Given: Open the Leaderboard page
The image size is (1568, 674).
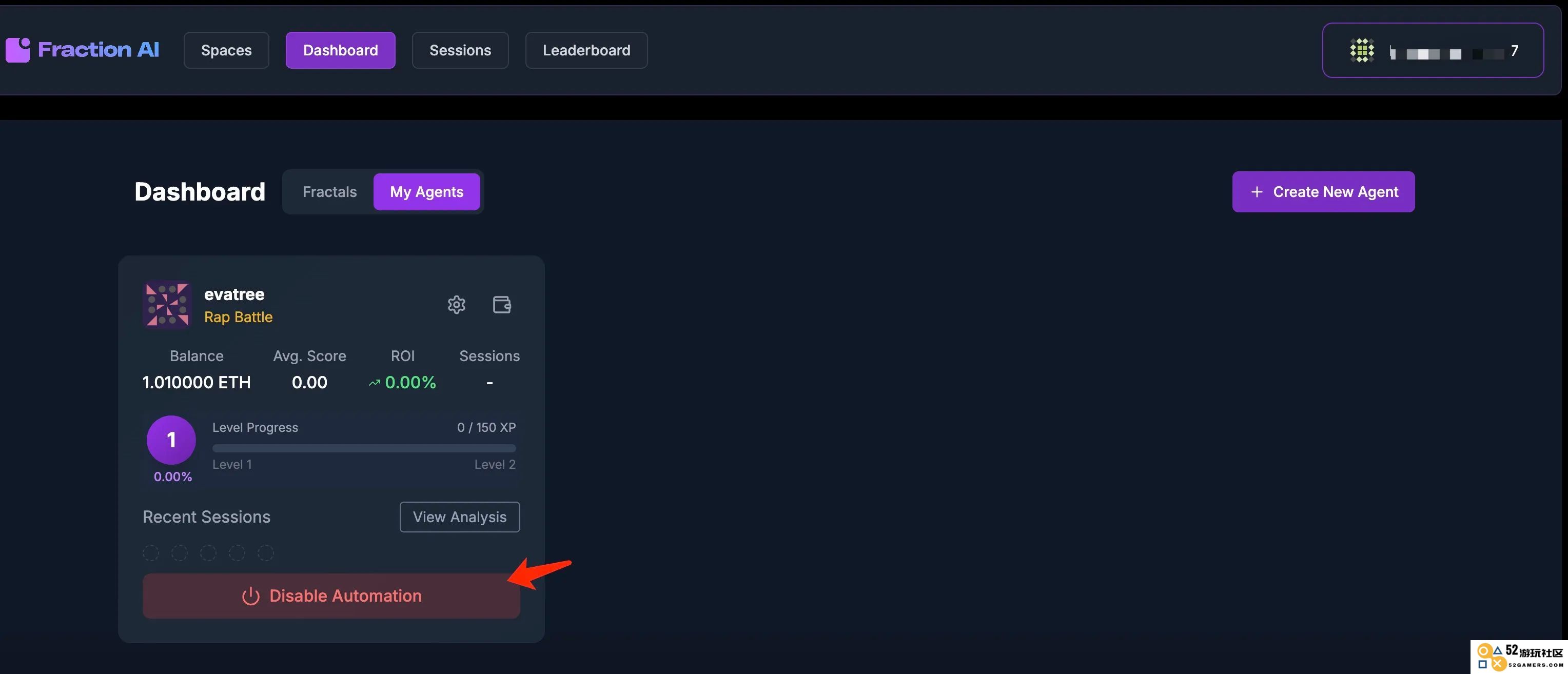Looking at the screenshot, I should [x=586, y=50].
